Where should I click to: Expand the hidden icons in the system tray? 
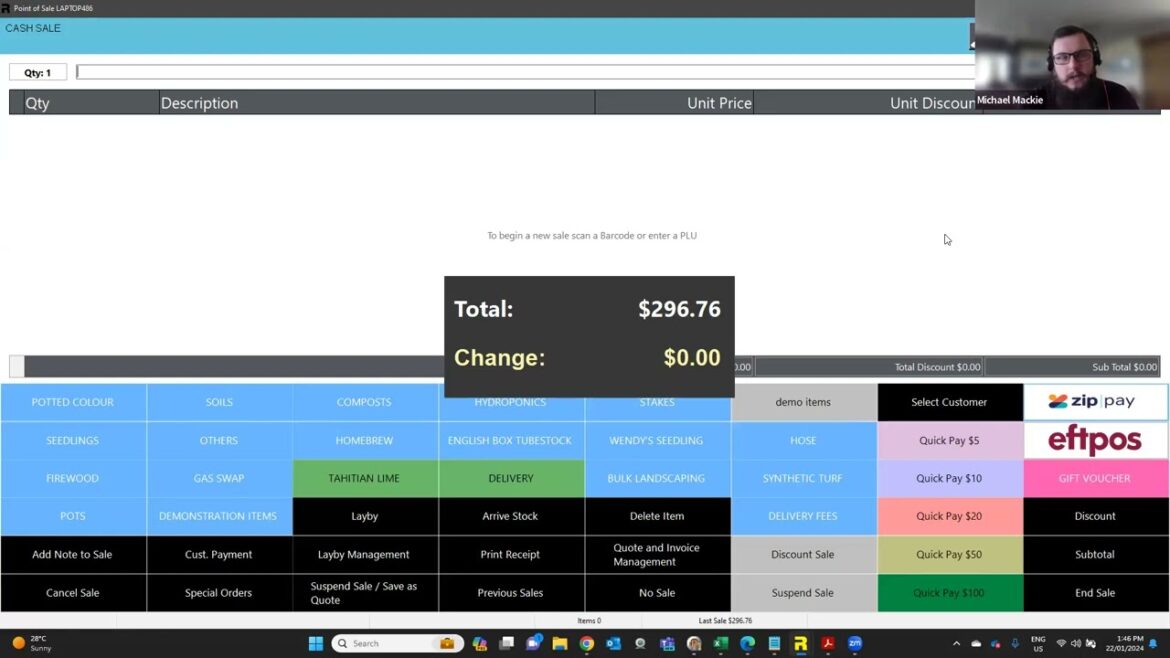957,642
